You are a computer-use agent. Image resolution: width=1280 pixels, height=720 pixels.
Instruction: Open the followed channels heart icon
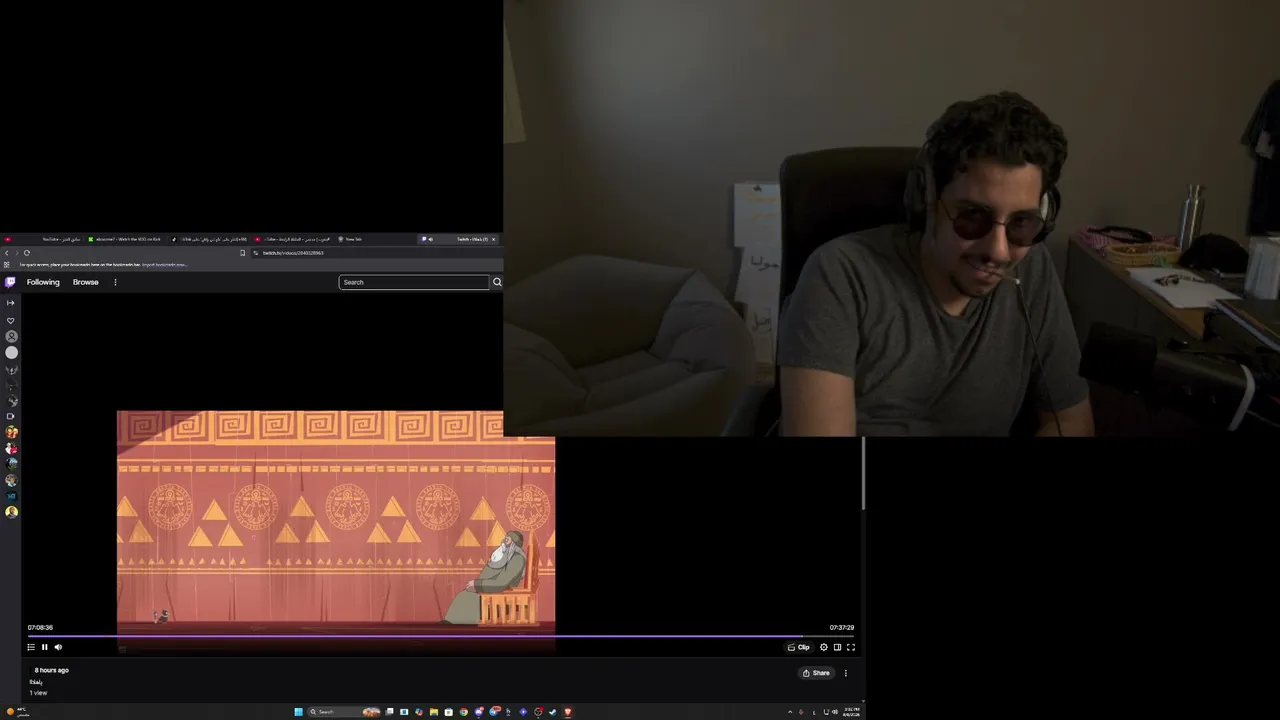tap(11, 321)
